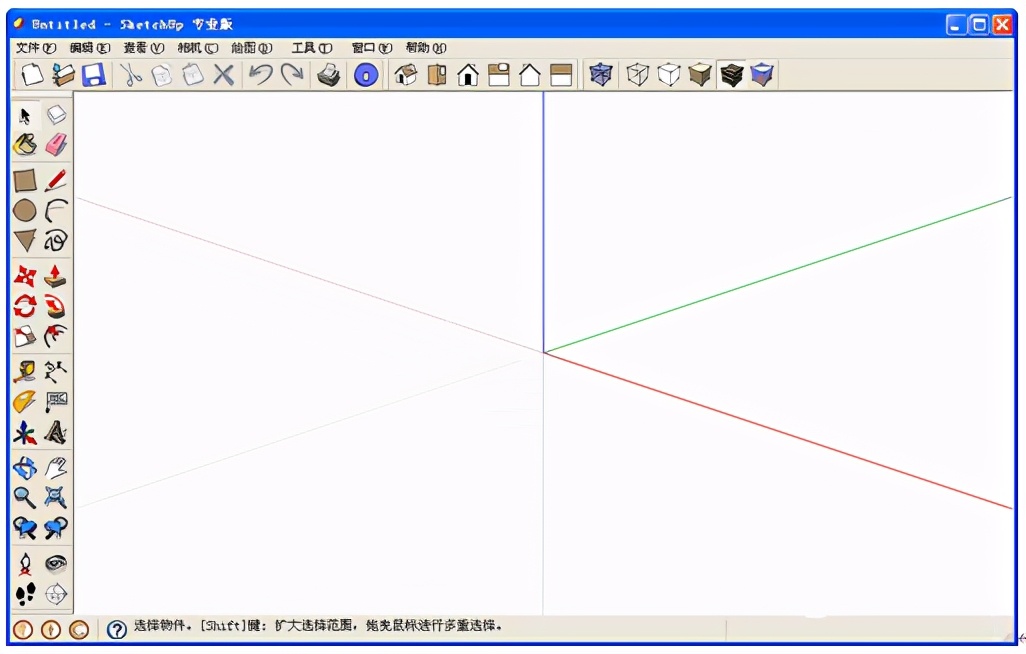Click the status bar question mark help icon
The height and width of the screenshot is (654, 1026).
pyautogui.click(x=116, y=630)
